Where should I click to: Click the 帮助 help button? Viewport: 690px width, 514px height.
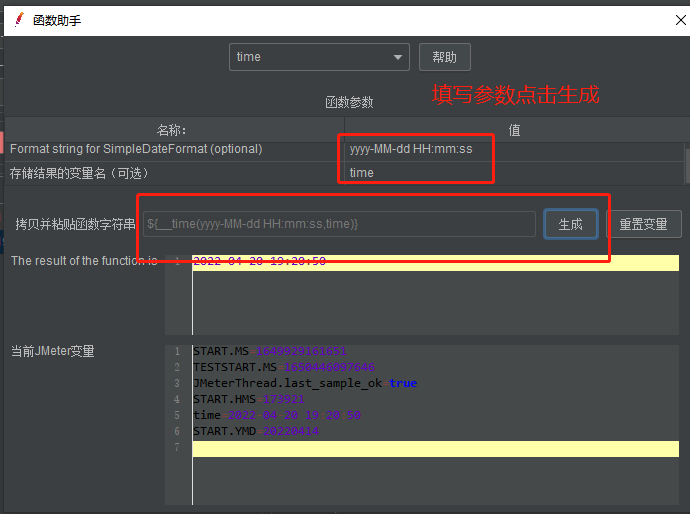(444, 57)
